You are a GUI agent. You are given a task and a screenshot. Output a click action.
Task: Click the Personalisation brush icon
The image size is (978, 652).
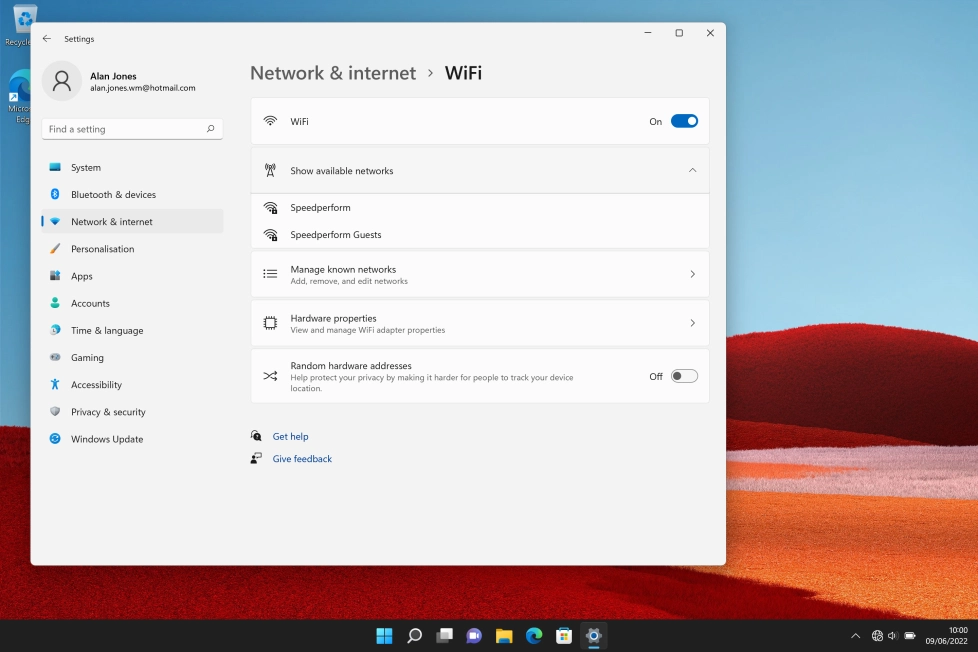point(55,248)
